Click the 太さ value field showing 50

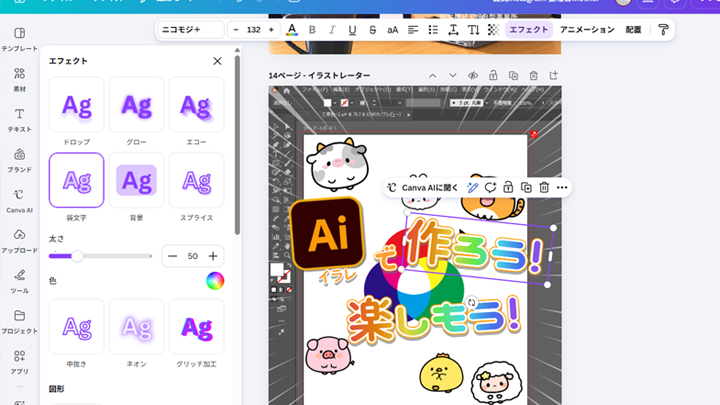(192, 256)
